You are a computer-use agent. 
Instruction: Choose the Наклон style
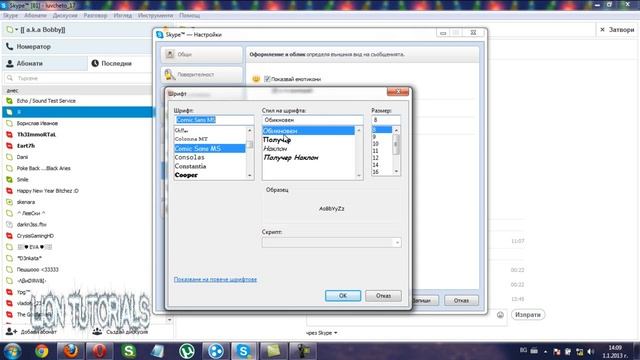pos(275,149)
